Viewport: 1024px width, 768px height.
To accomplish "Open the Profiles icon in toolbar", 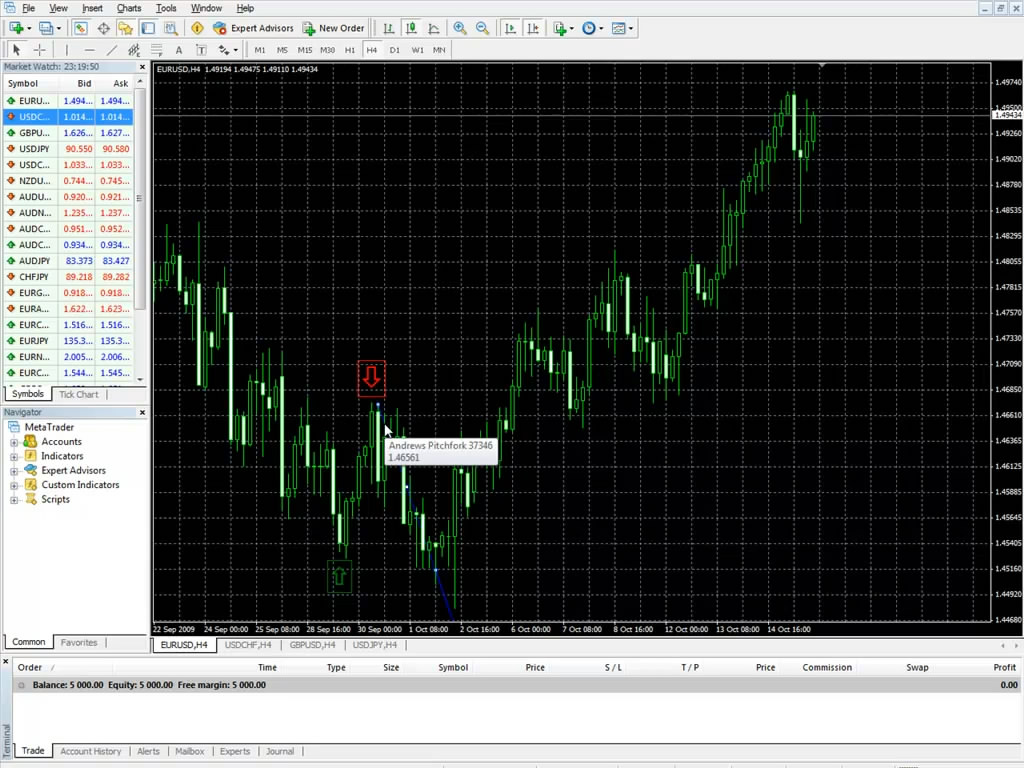I will (46, 28).
